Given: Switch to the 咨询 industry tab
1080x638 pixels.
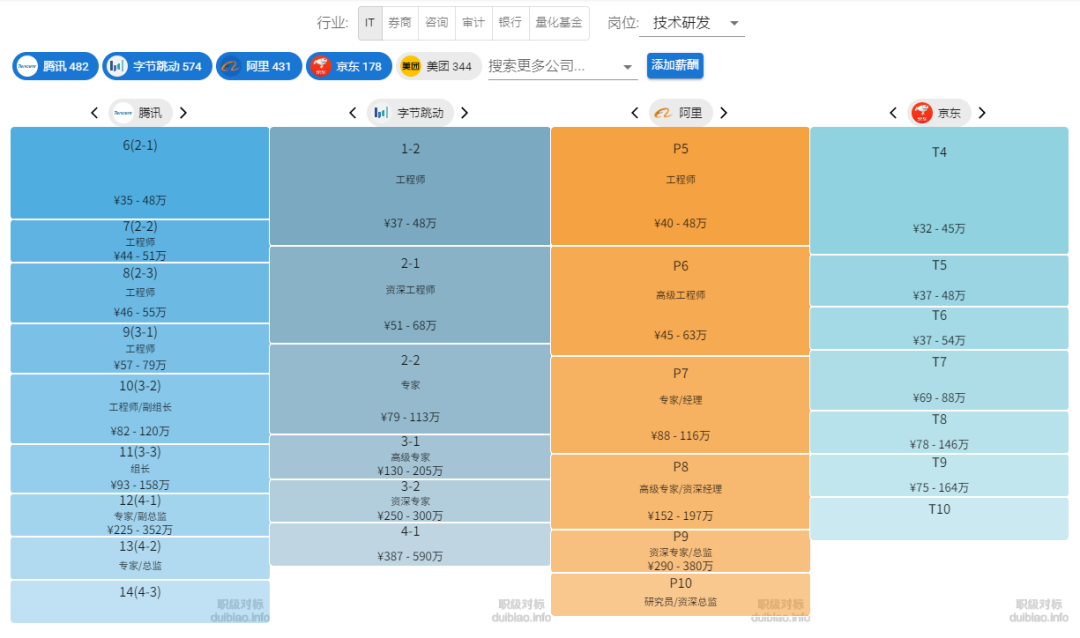Looking at the screenshot, I should (x=436, y=23).
